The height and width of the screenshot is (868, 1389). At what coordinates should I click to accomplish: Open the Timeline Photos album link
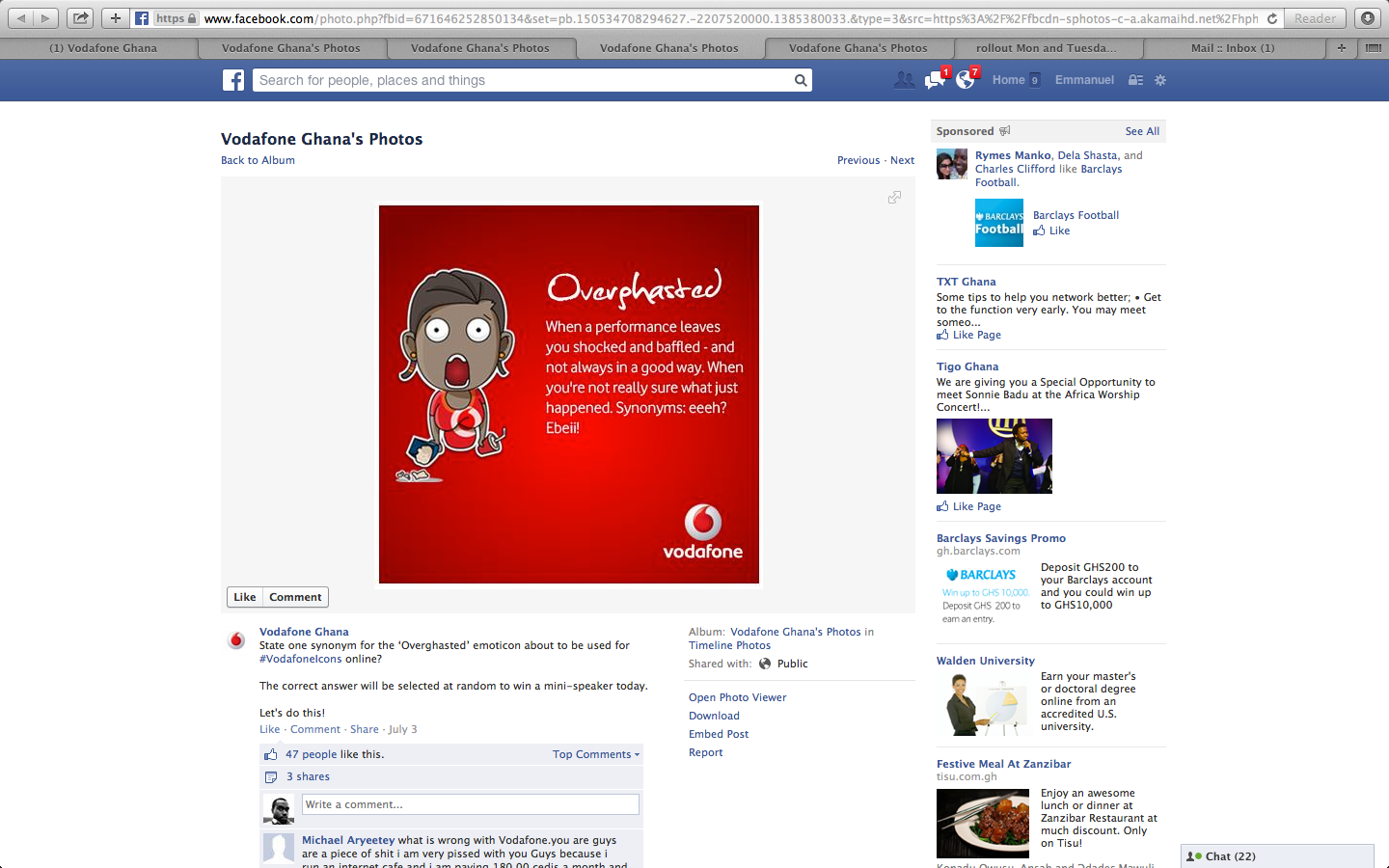click(x=729, y=645)
